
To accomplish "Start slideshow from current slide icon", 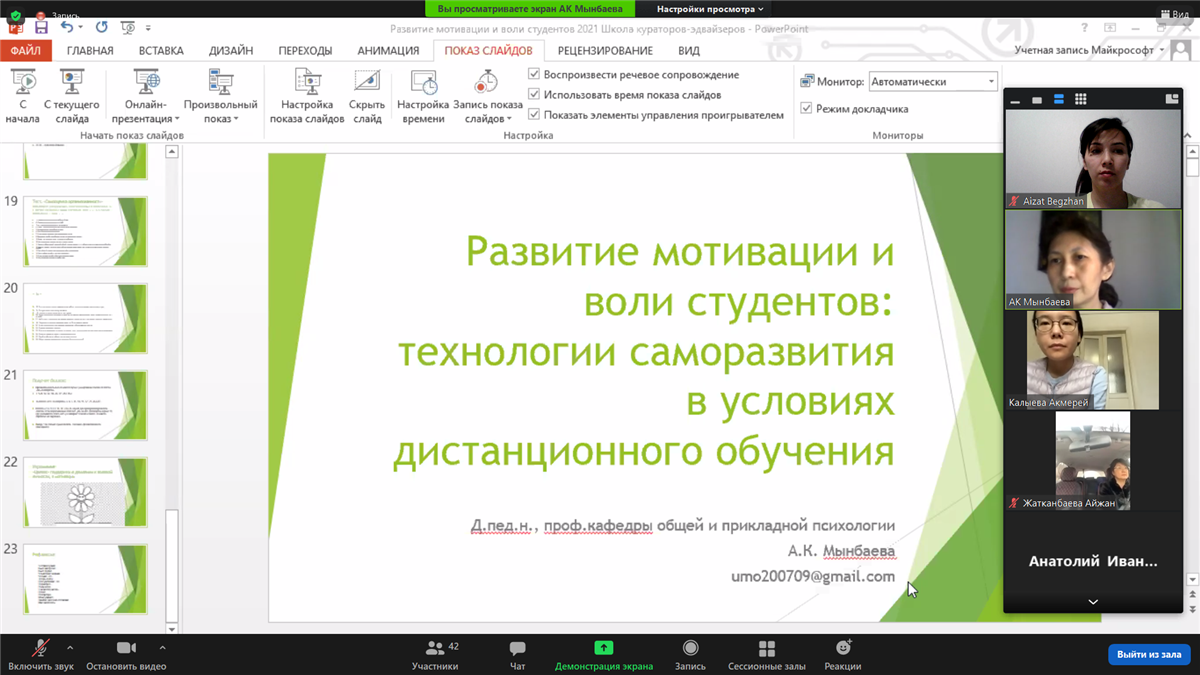I will click(x=71, y=82).
